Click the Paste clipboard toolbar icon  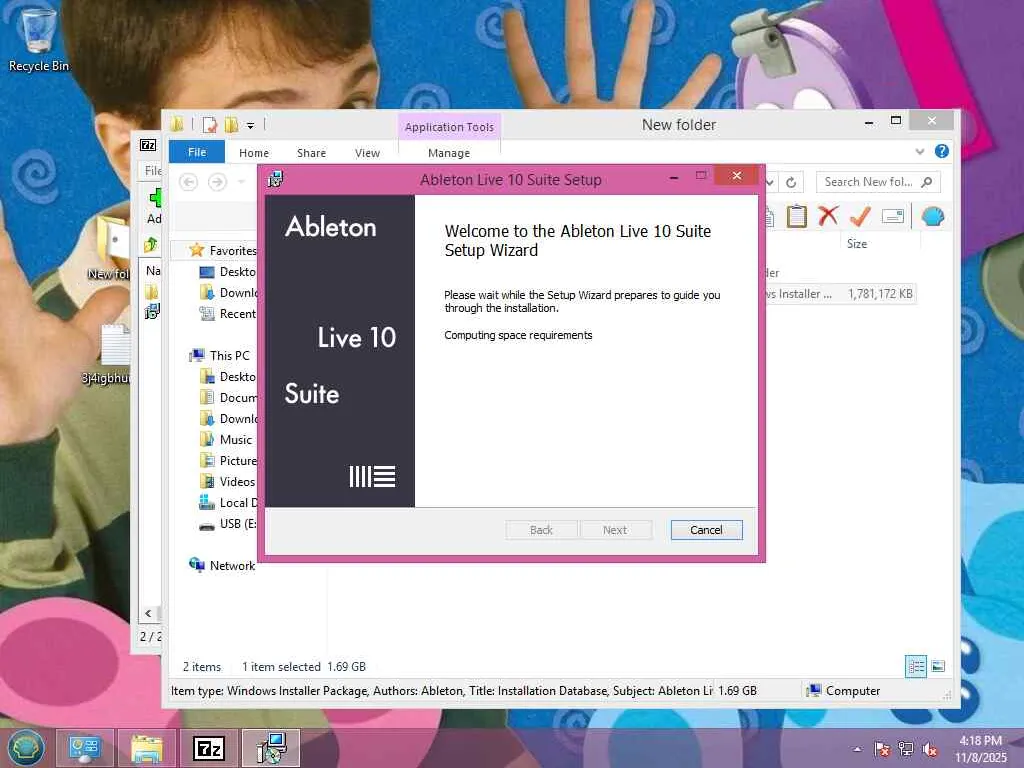pyautogui.click(x=797, y=216)
